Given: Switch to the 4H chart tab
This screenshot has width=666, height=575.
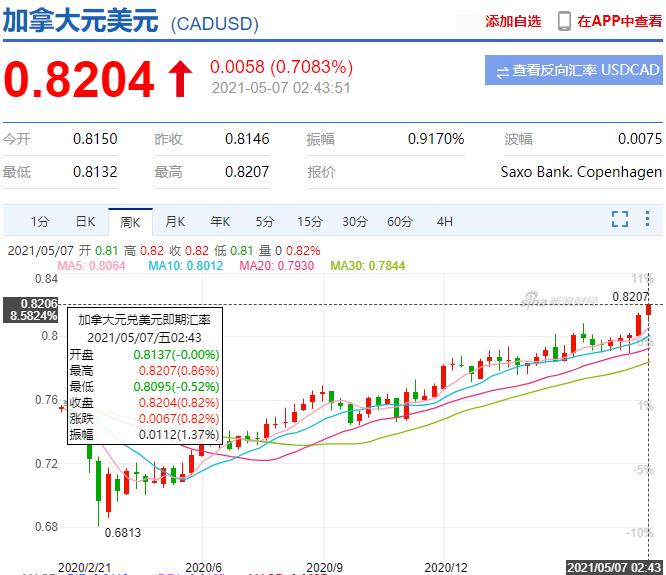Looking at the screenshot, I should click(445, 222).
